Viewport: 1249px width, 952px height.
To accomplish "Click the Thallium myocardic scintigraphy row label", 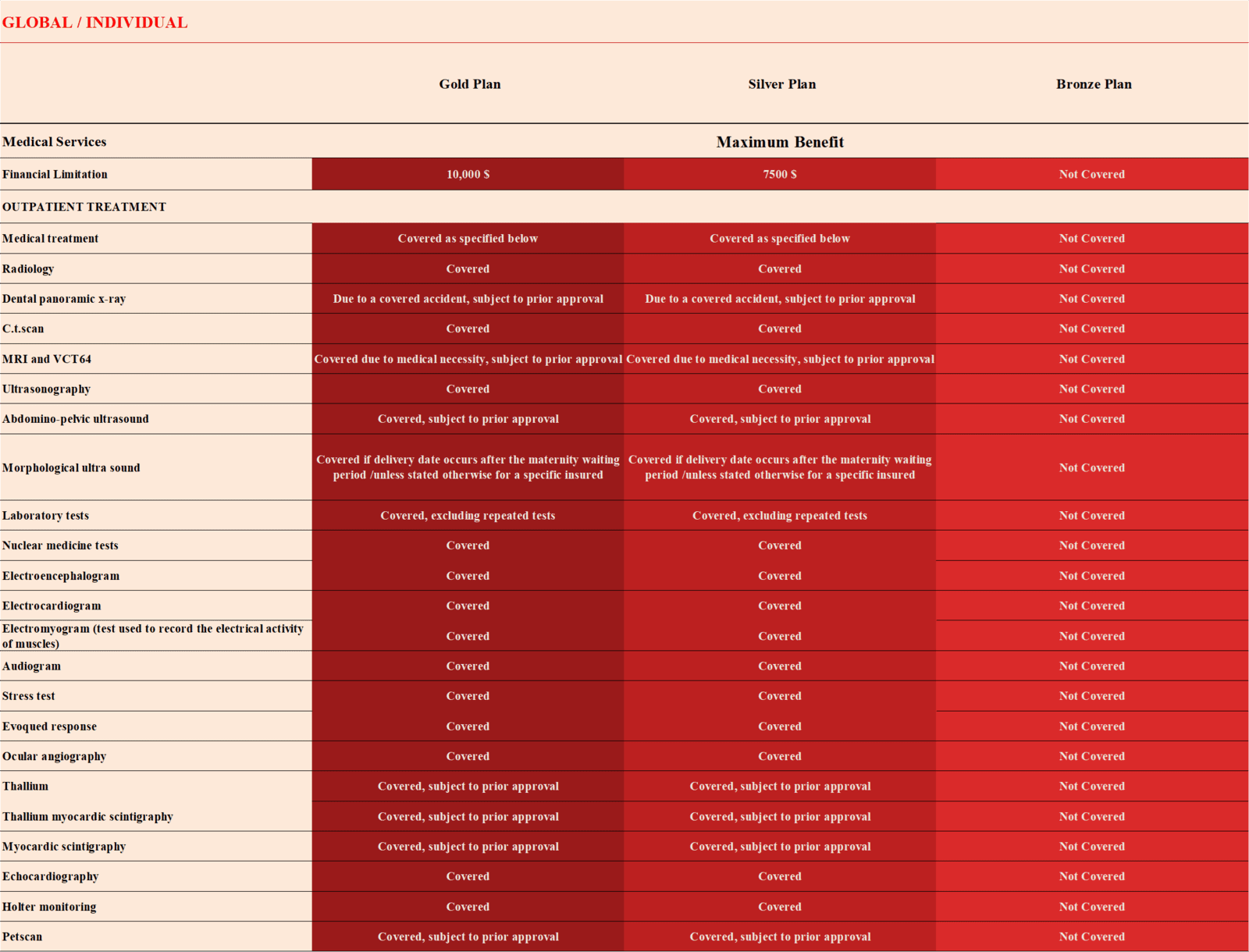I will (87, 817).
